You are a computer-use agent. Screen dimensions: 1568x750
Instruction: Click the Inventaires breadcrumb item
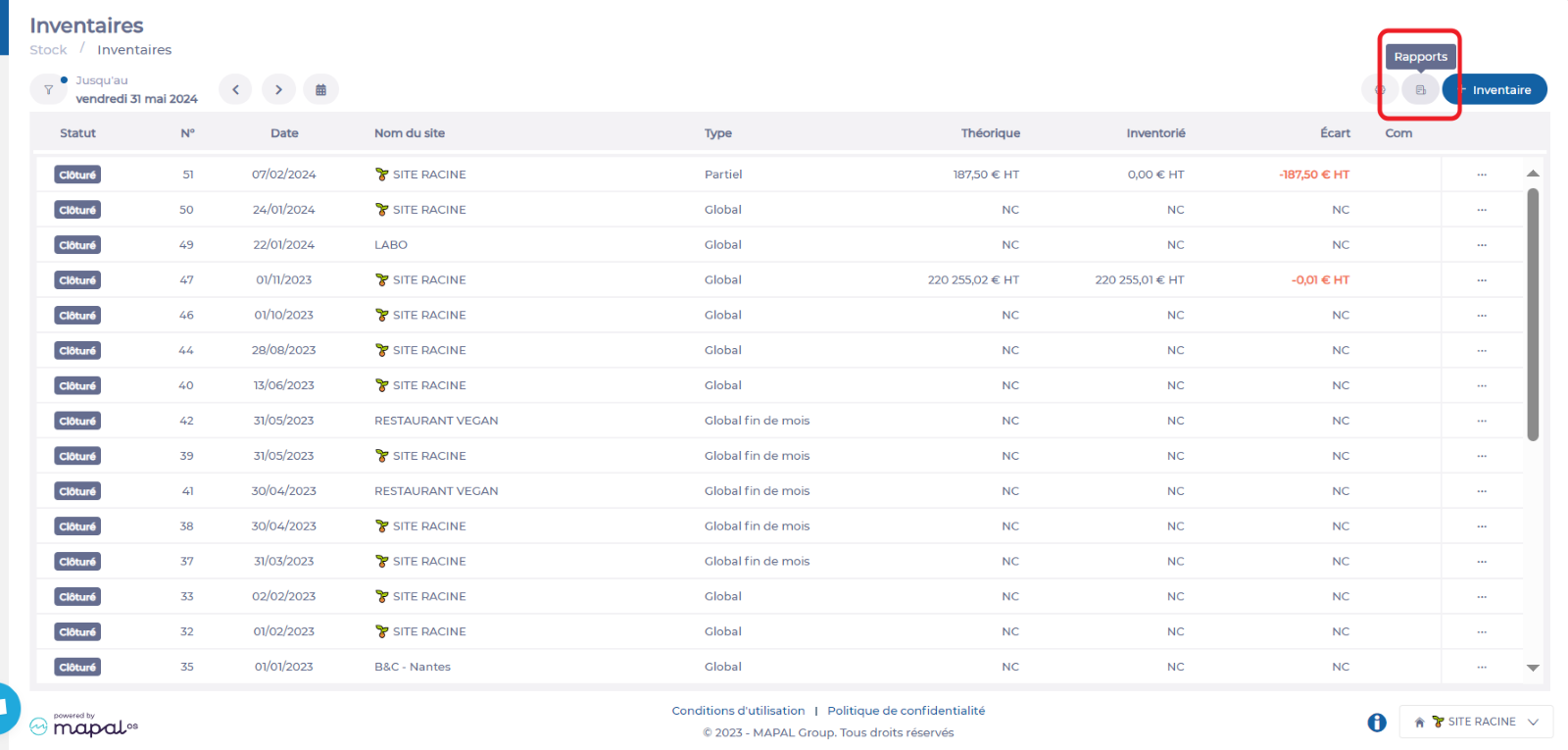(134, 50)
